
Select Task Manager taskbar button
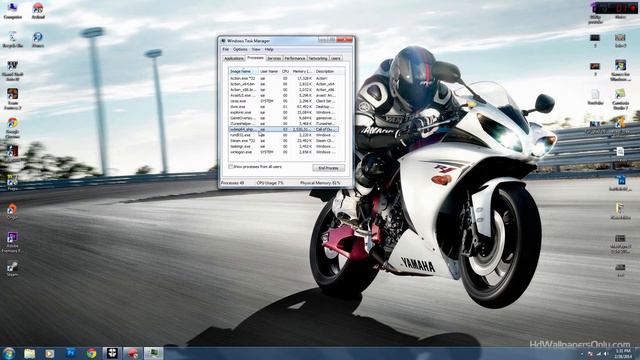pos(153,353)
